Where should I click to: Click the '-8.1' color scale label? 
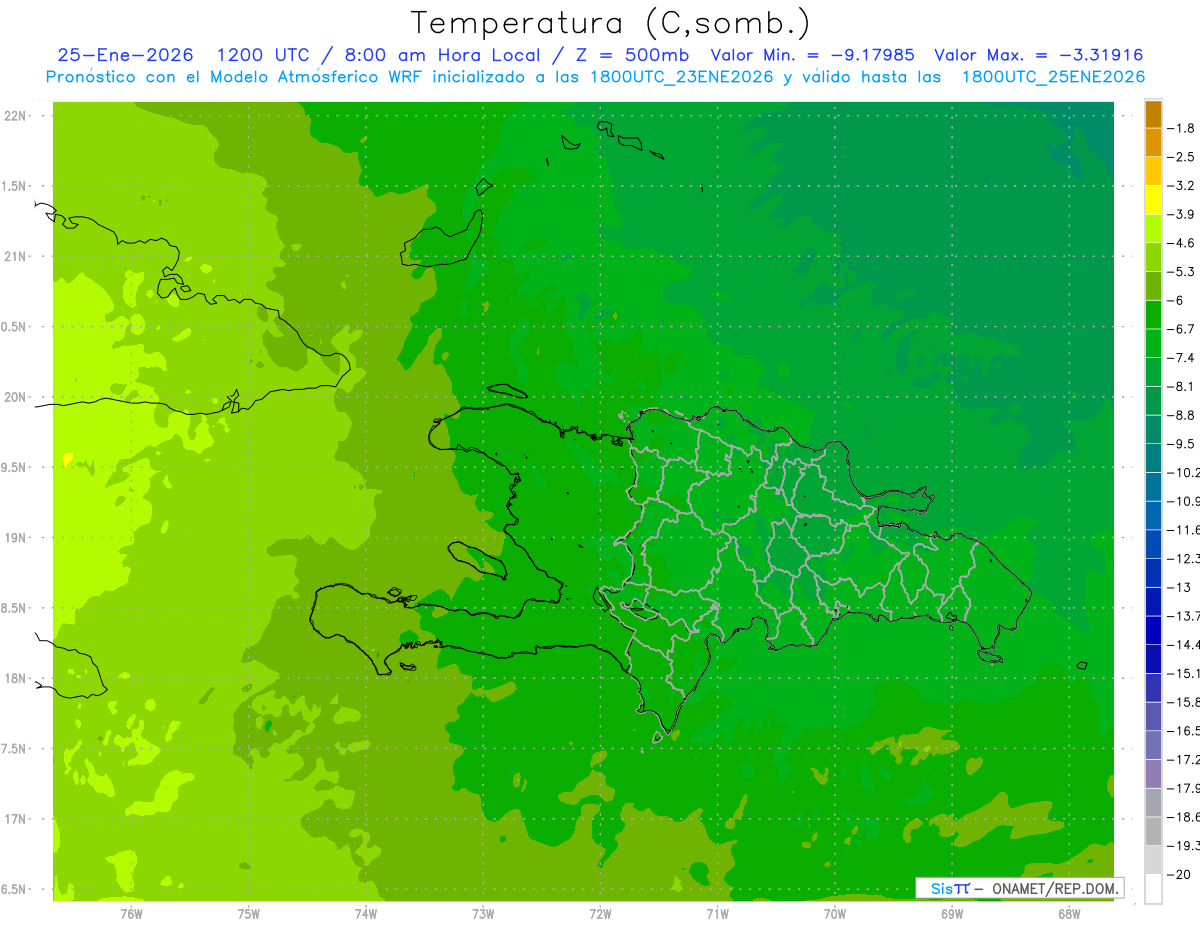[1181, 386]
